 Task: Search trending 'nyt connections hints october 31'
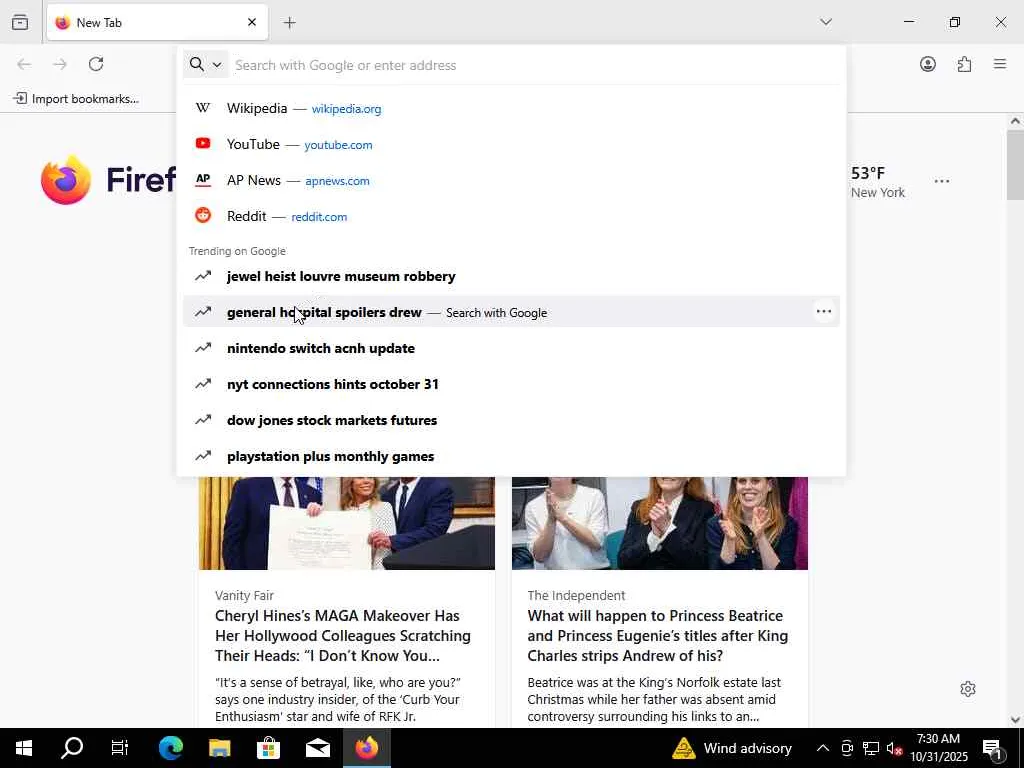[511, 384]
